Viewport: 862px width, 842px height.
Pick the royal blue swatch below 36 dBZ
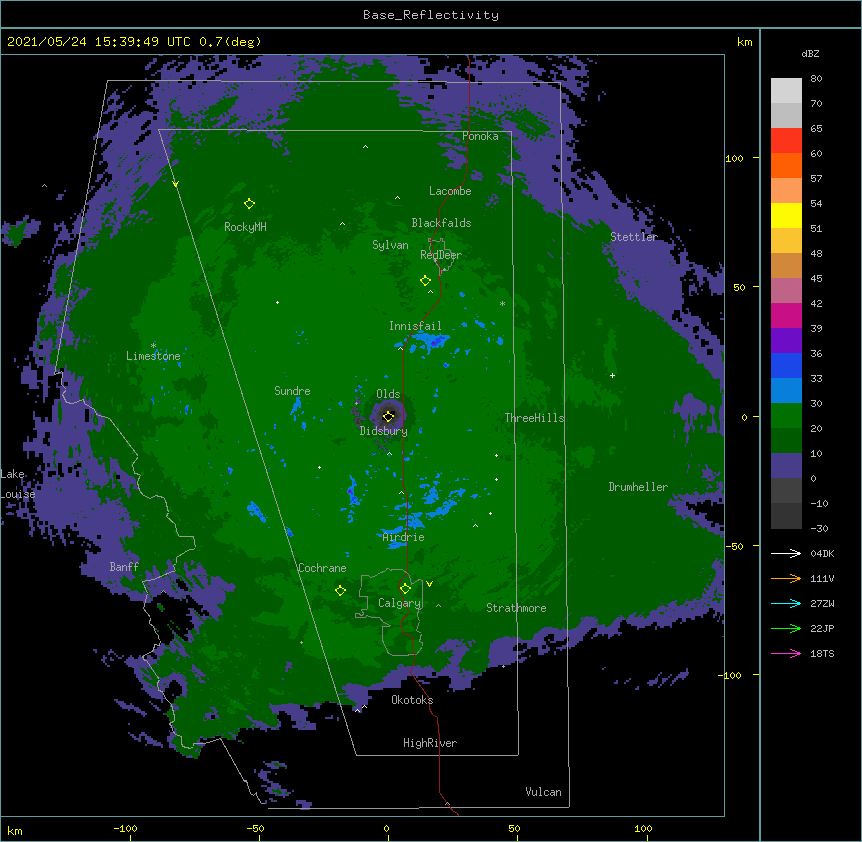point(786,365)
